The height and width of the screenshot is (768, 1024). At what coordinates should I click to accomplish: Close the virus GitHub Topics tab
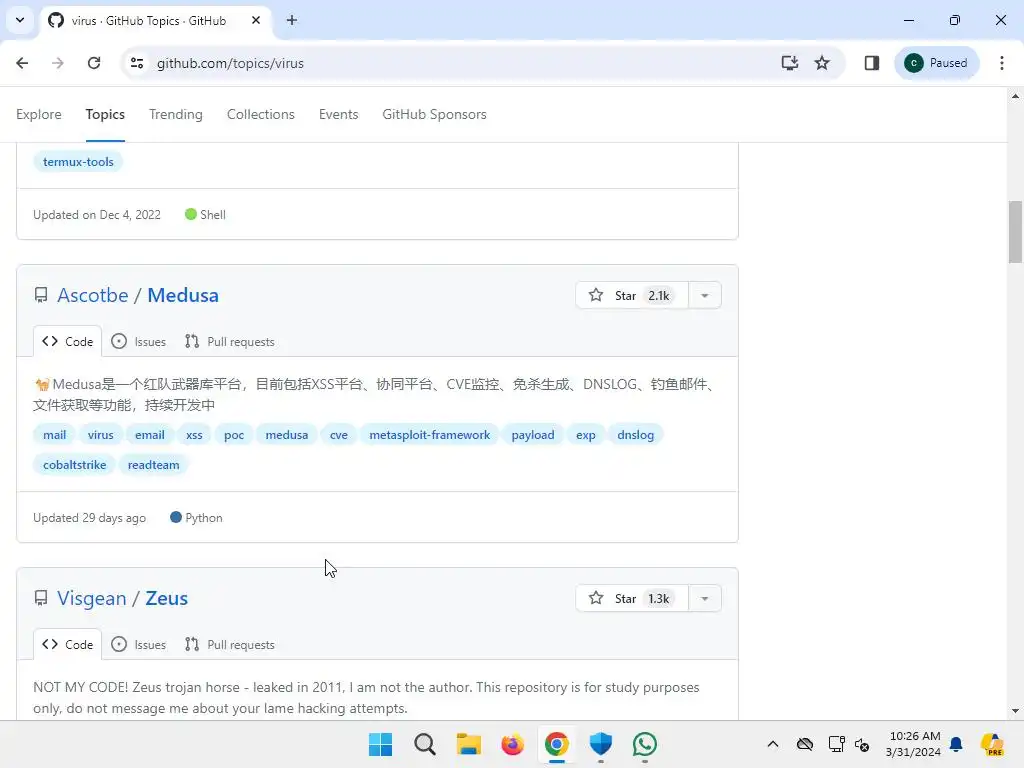[x=256, y=20]
